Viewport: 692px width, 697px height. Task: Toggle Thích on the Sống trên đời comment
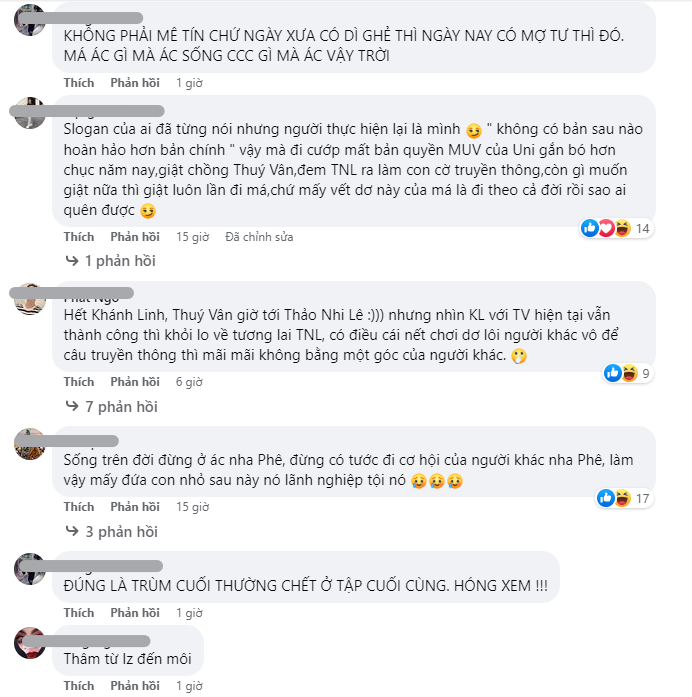coord(79,507)
